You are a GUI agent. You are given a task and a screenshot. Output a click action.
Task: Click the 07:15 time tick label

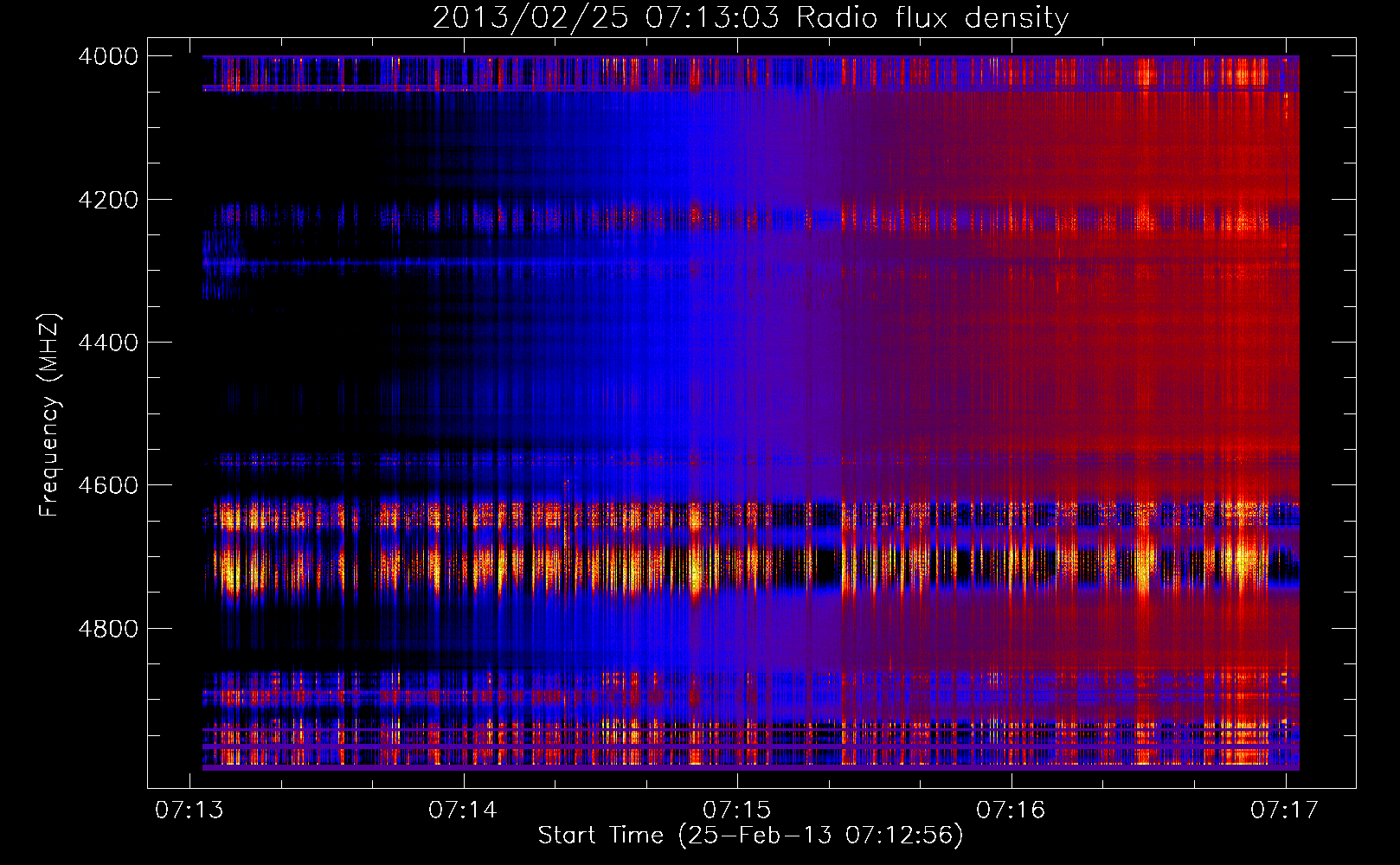point(737,811)
